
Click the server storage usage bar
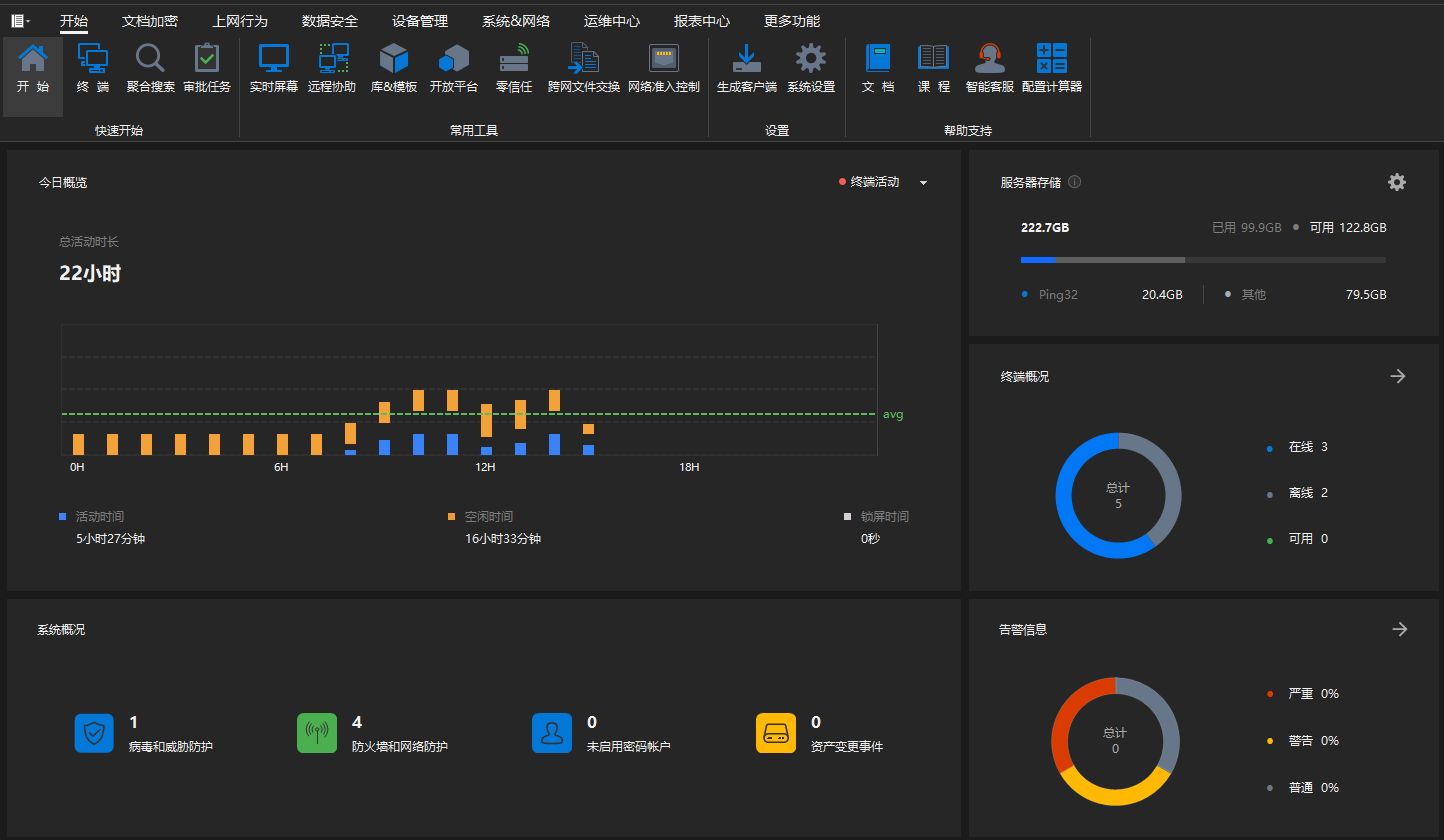click(x=1203, y=260)
